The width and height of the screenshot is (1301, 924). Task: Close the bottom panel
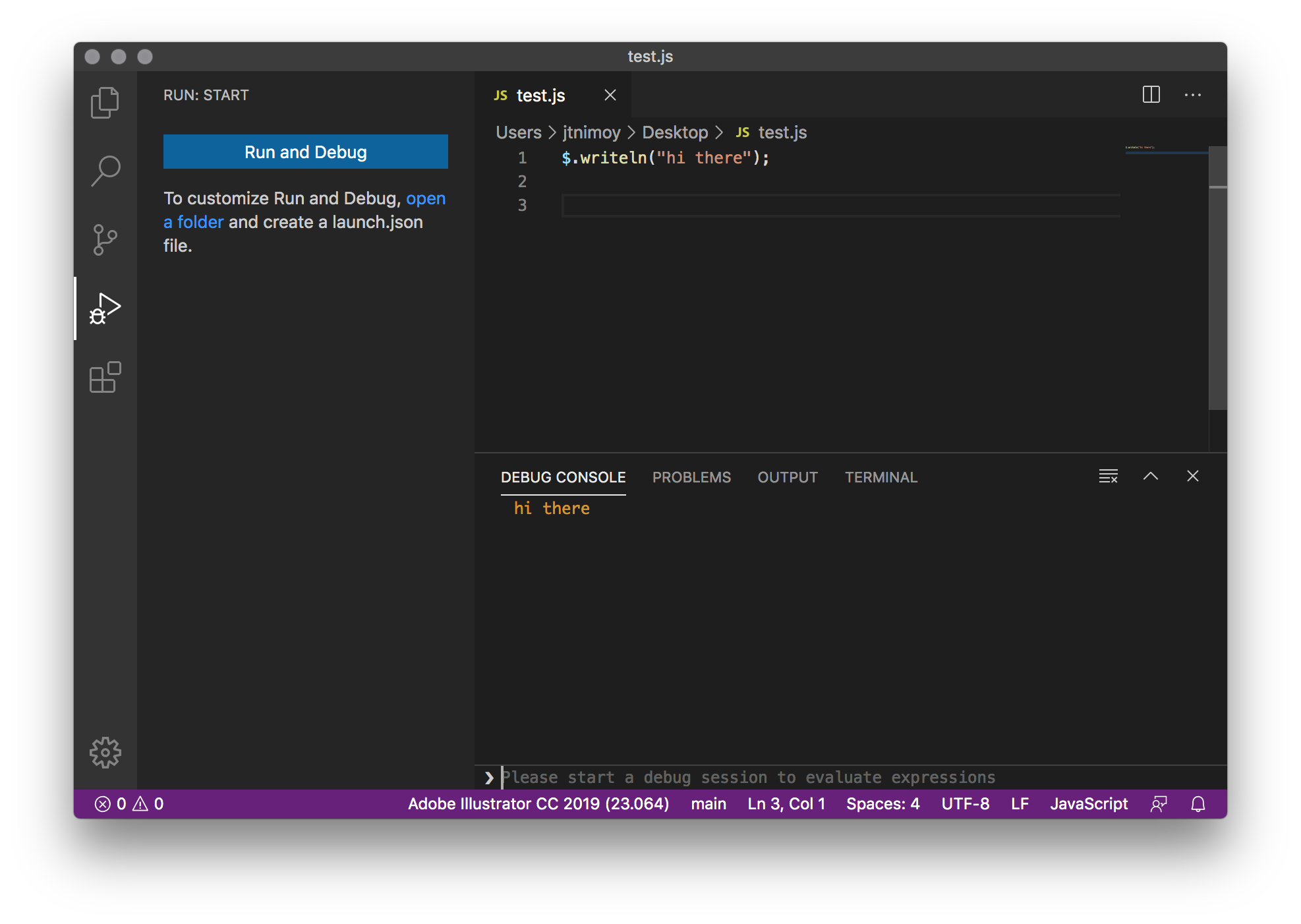click(x=1193, y=476)
